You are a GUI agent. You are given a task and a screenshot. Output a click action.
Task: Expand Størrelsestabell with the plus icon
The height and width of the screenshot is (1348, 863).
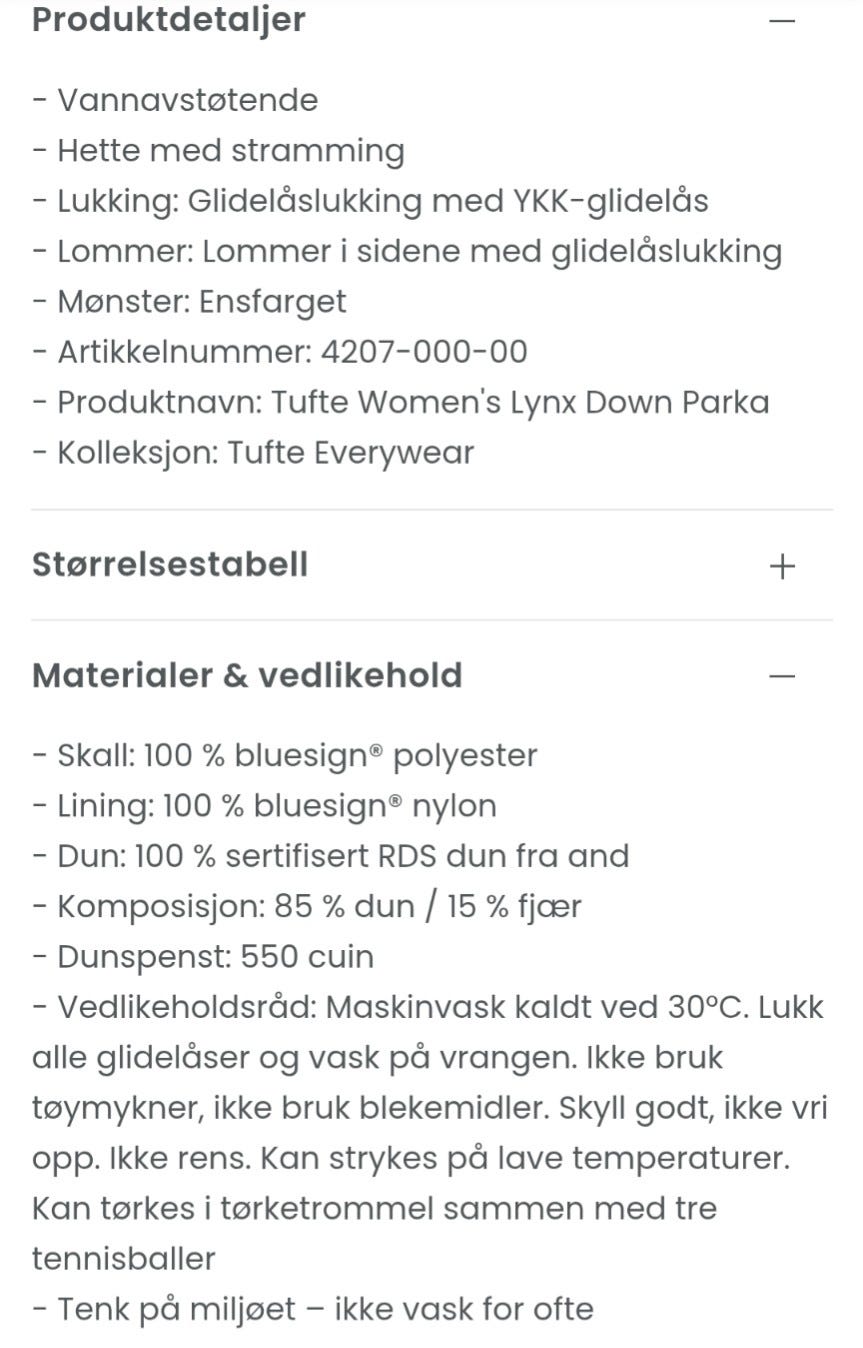click(x=782, y=566)
